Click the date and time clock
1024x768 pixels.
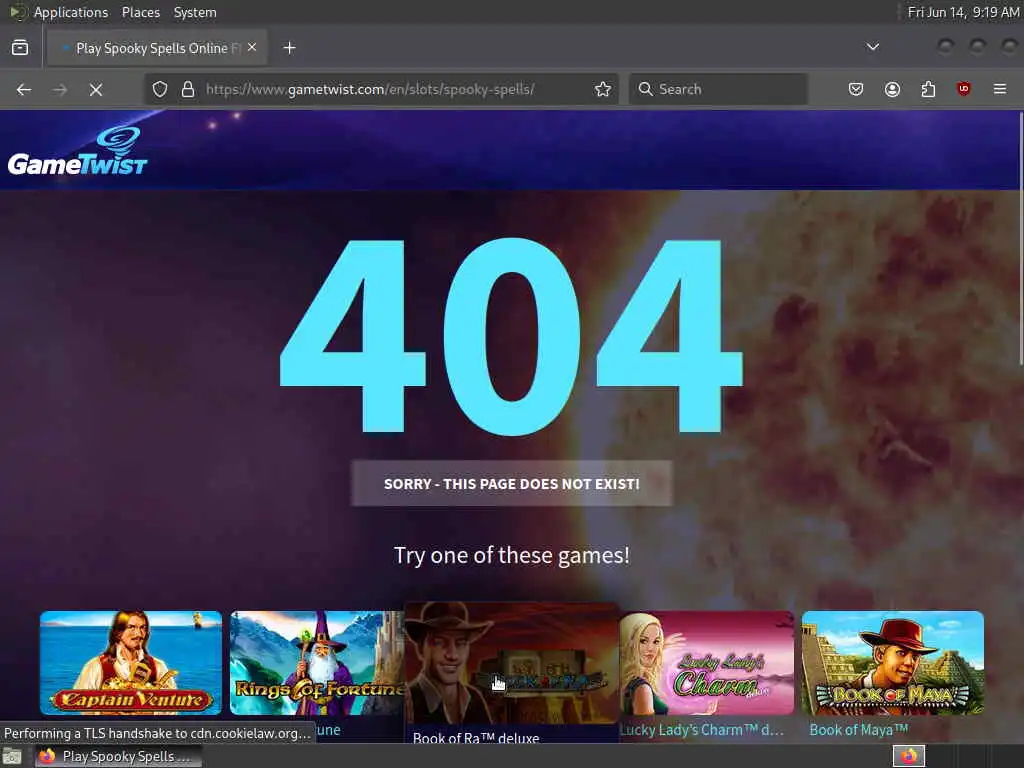point(963,12)
